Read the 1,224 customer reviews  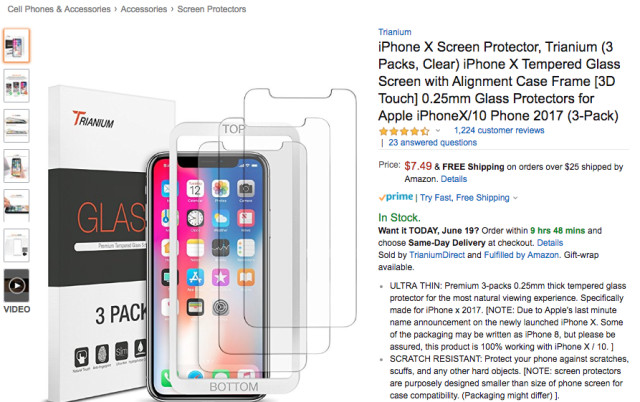499,130
